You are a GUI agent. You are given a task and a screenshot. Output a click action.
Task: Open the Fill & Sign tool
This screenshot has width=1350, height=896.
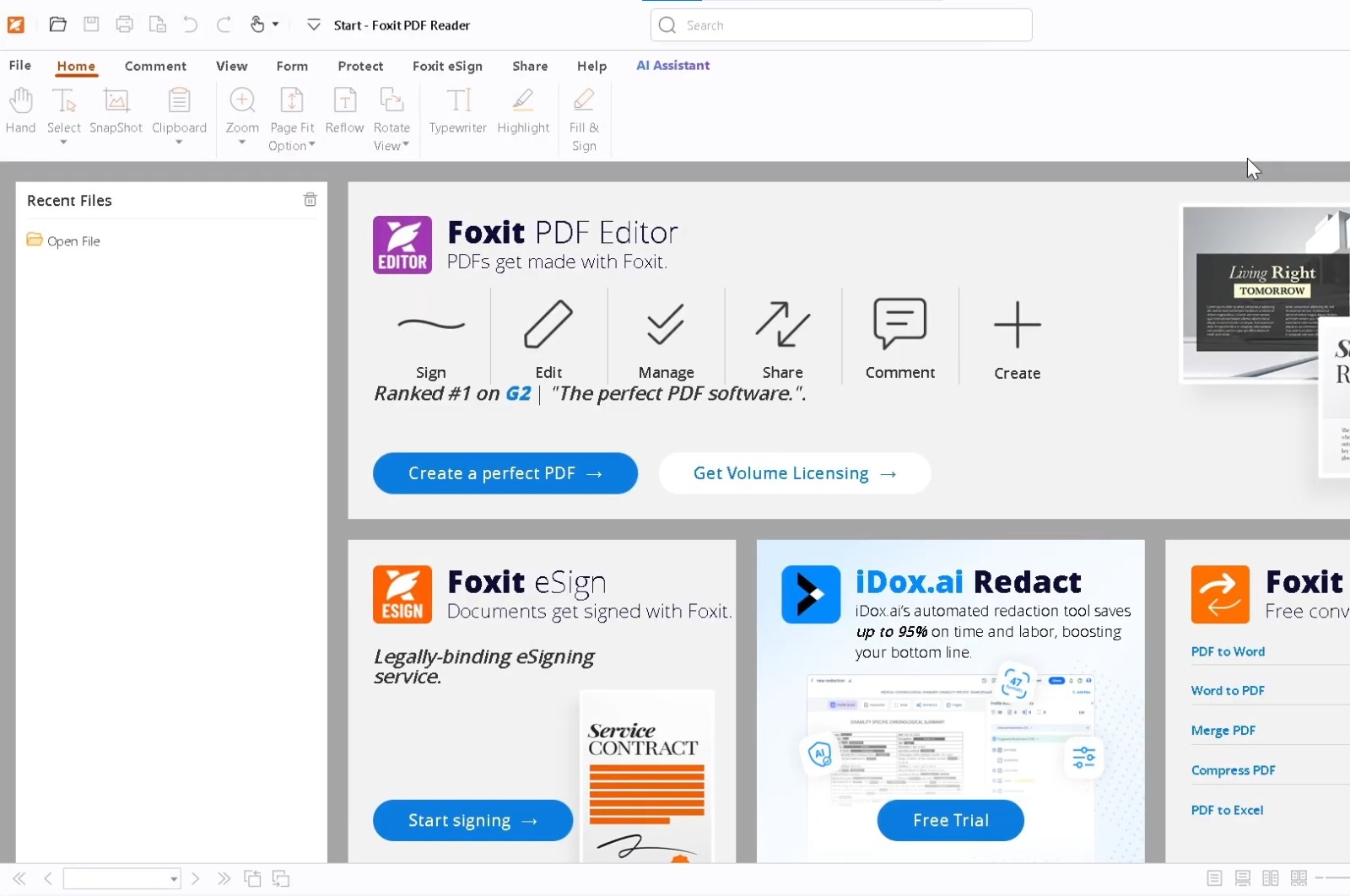pos(584,119)
